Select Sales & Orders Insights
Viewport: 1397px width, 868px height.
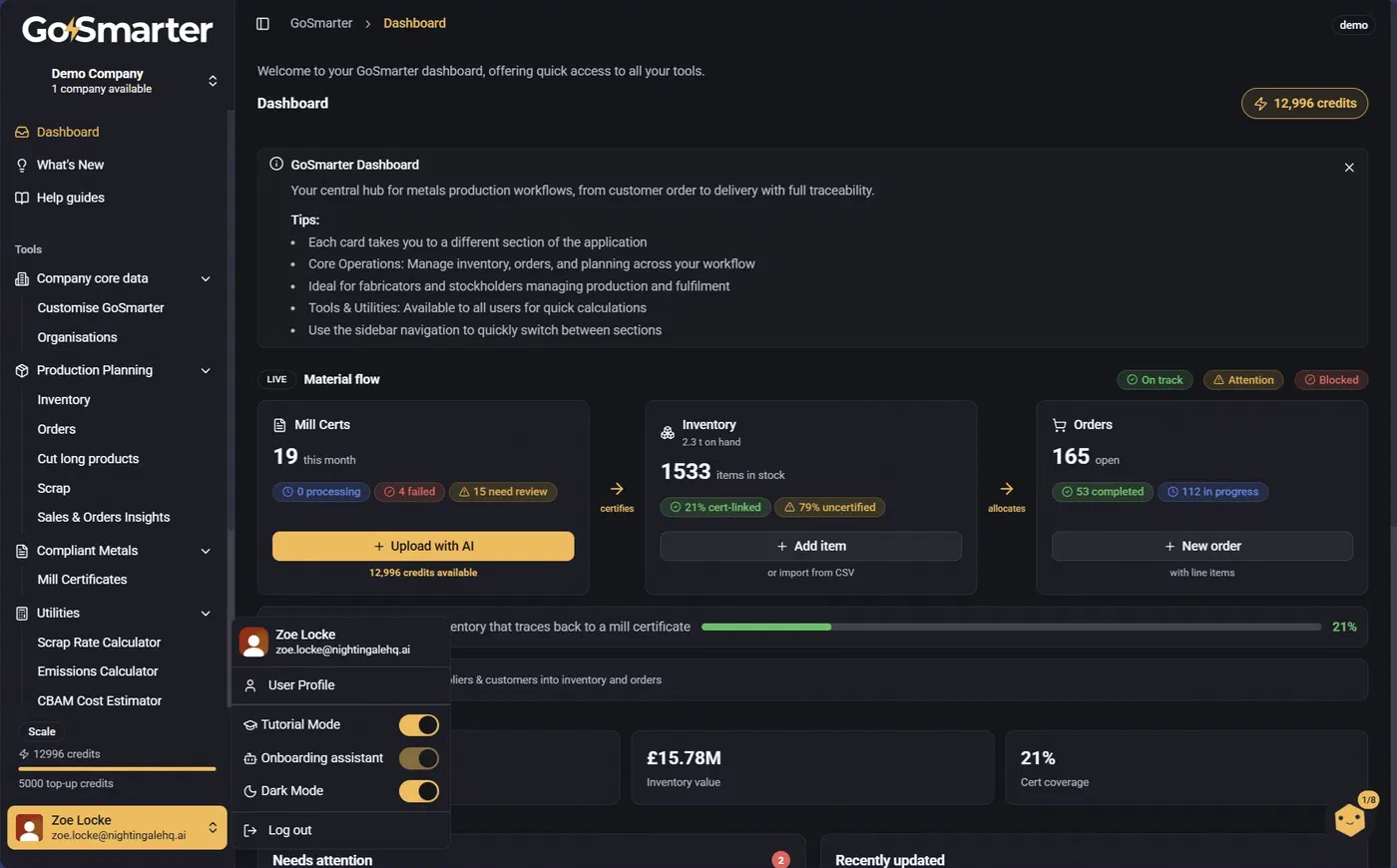[x=104, y=517]
